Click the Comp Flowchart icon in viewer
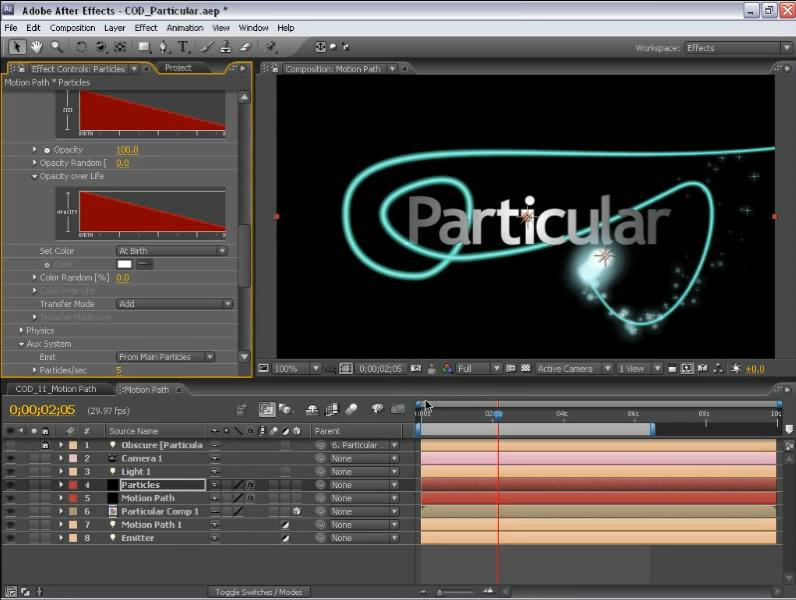The width and height of the screenshot is (796, 600). [718, 369]
